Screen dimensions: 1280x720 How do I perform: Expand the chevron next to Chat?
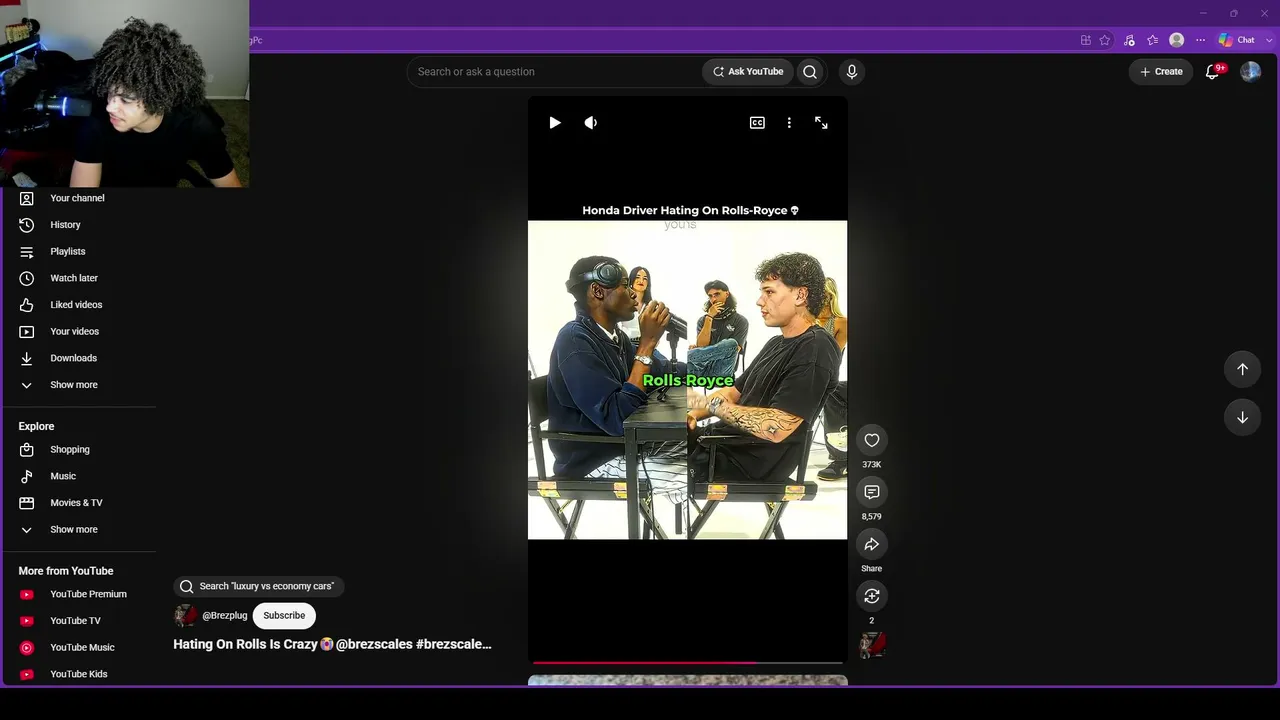pos(1268,40)
